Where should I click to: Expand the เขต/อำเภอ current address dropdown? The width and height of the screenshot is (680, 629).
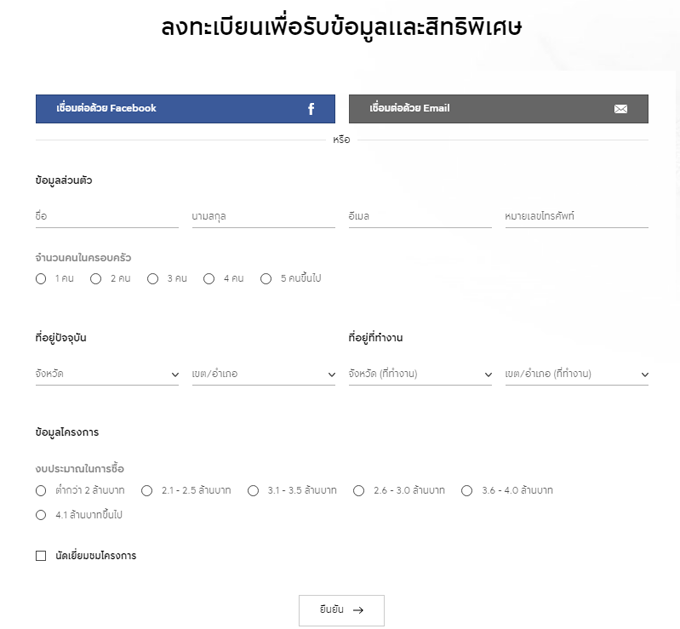[x=264, y=374]
